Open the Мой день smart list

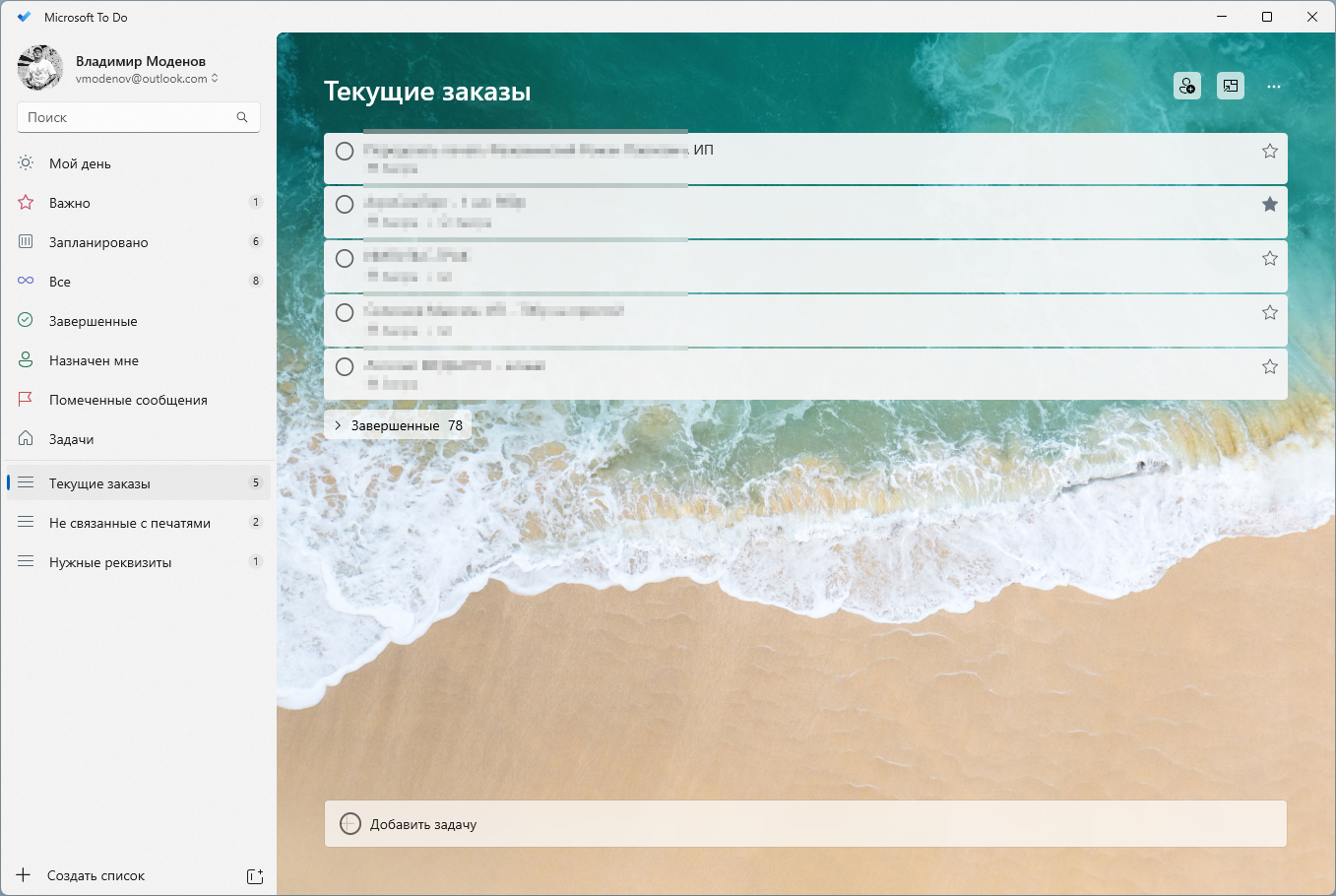click(x=138, y=163)
